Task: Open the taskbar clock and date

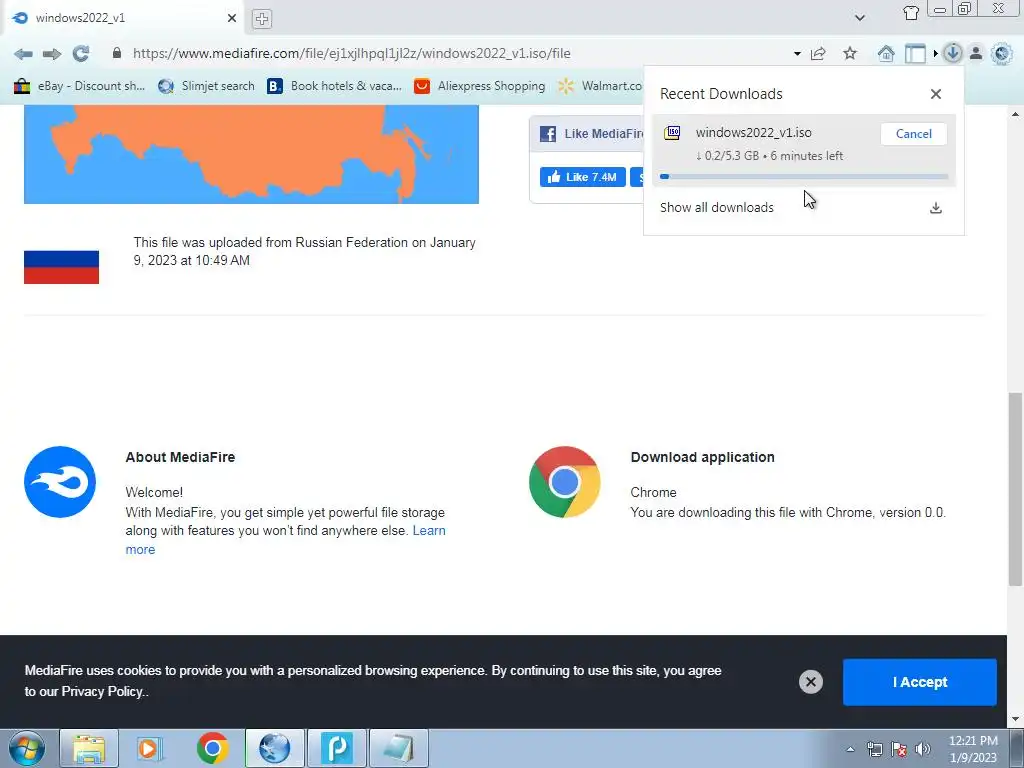Action: coord(973,749)
